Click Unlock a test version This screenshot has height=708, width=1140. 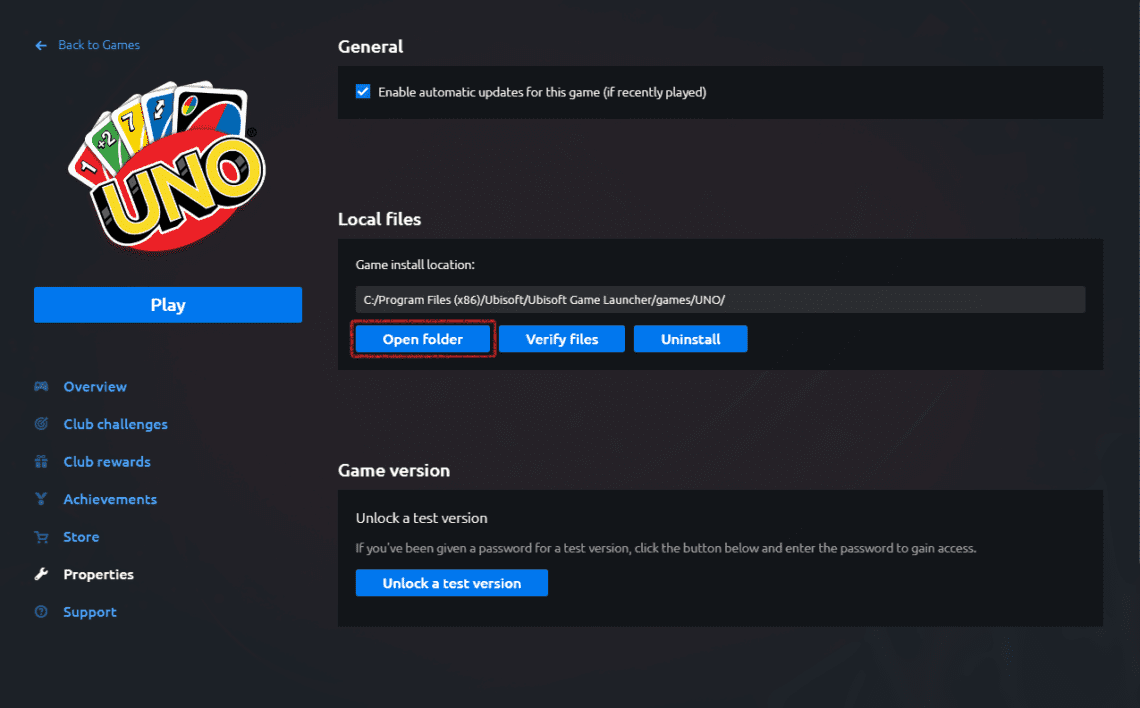451,582
